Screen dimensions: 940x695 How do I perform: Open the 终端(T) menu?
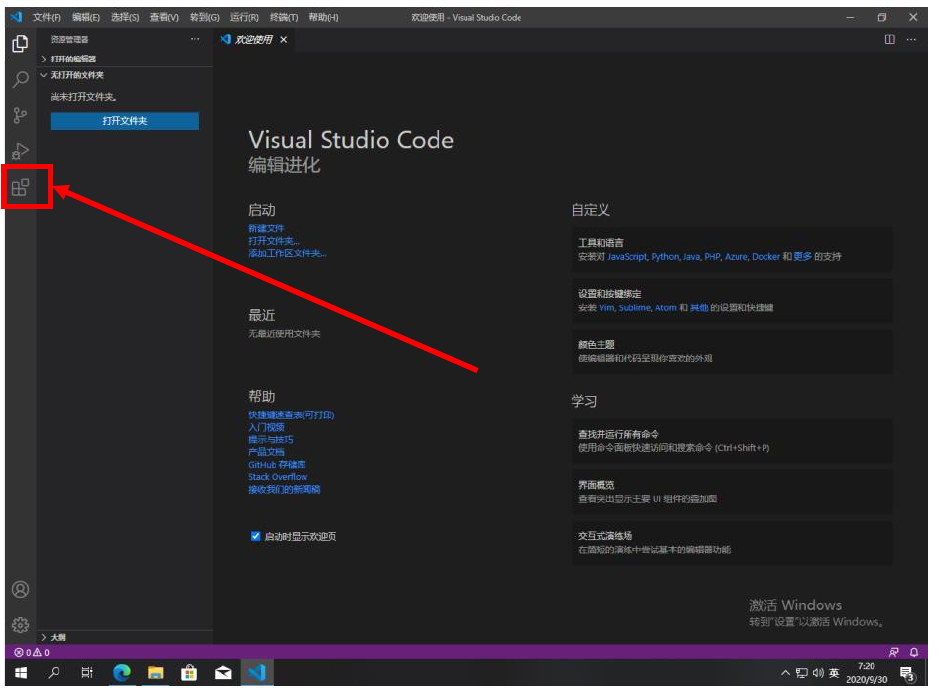[284, 17]
